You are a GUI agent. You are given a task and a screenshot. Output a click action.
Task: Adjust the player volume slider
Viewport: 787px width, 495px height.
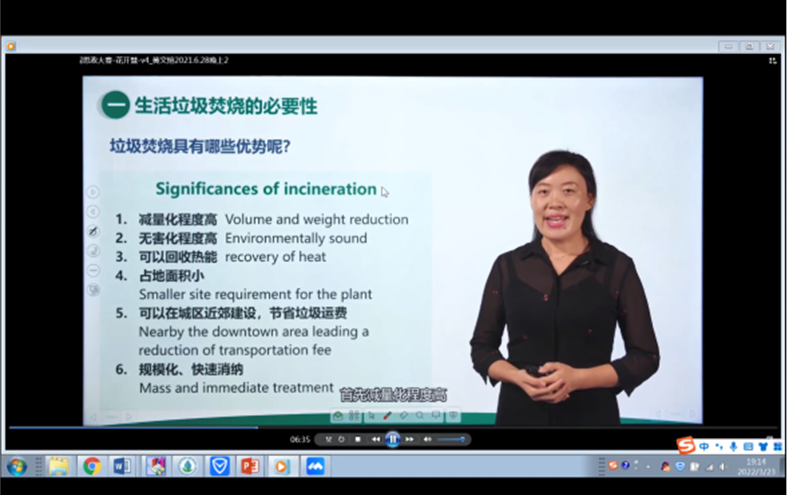point(450,439)
